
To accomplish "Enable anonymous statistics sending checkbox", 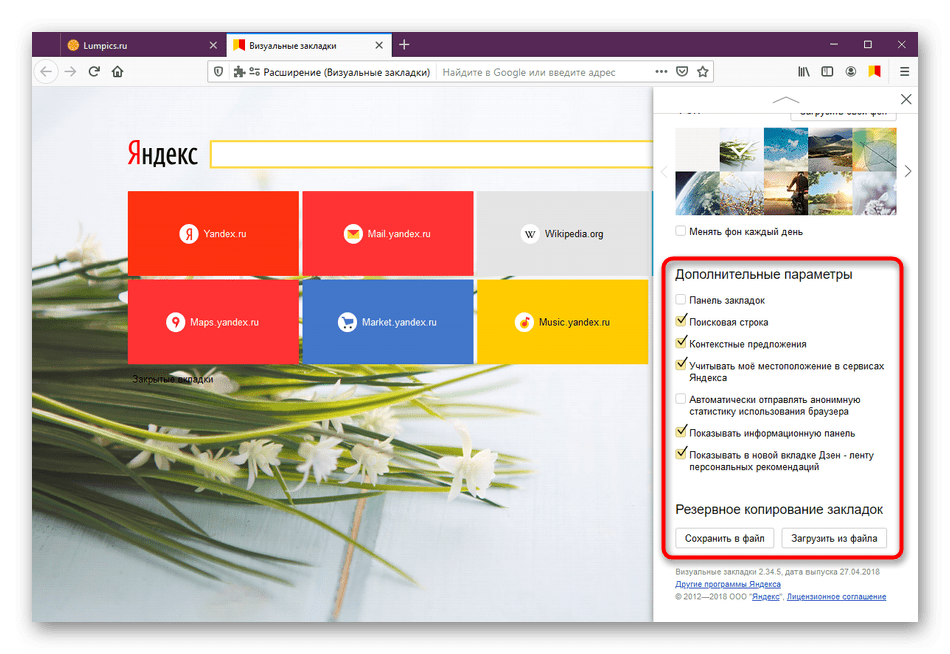I will (x=681, y=399).
